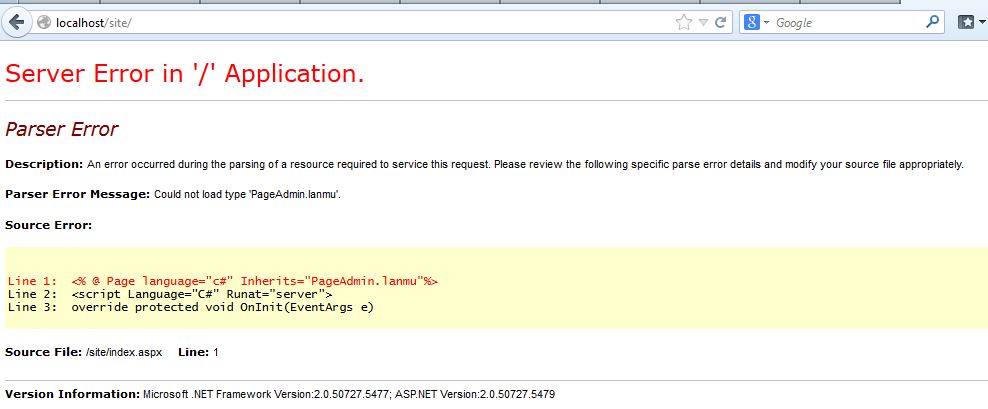This screenshot has width=988, height=409.
Task: Bookmark this page with the star icon
Action: point(684,22)
